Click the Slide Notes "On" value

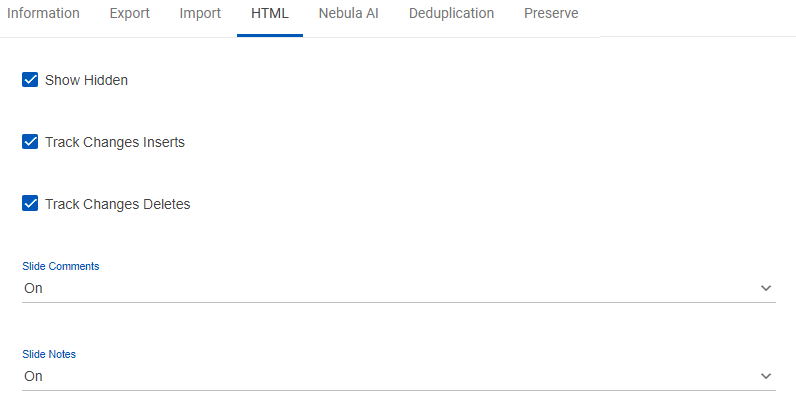click(x=34, y=376)
